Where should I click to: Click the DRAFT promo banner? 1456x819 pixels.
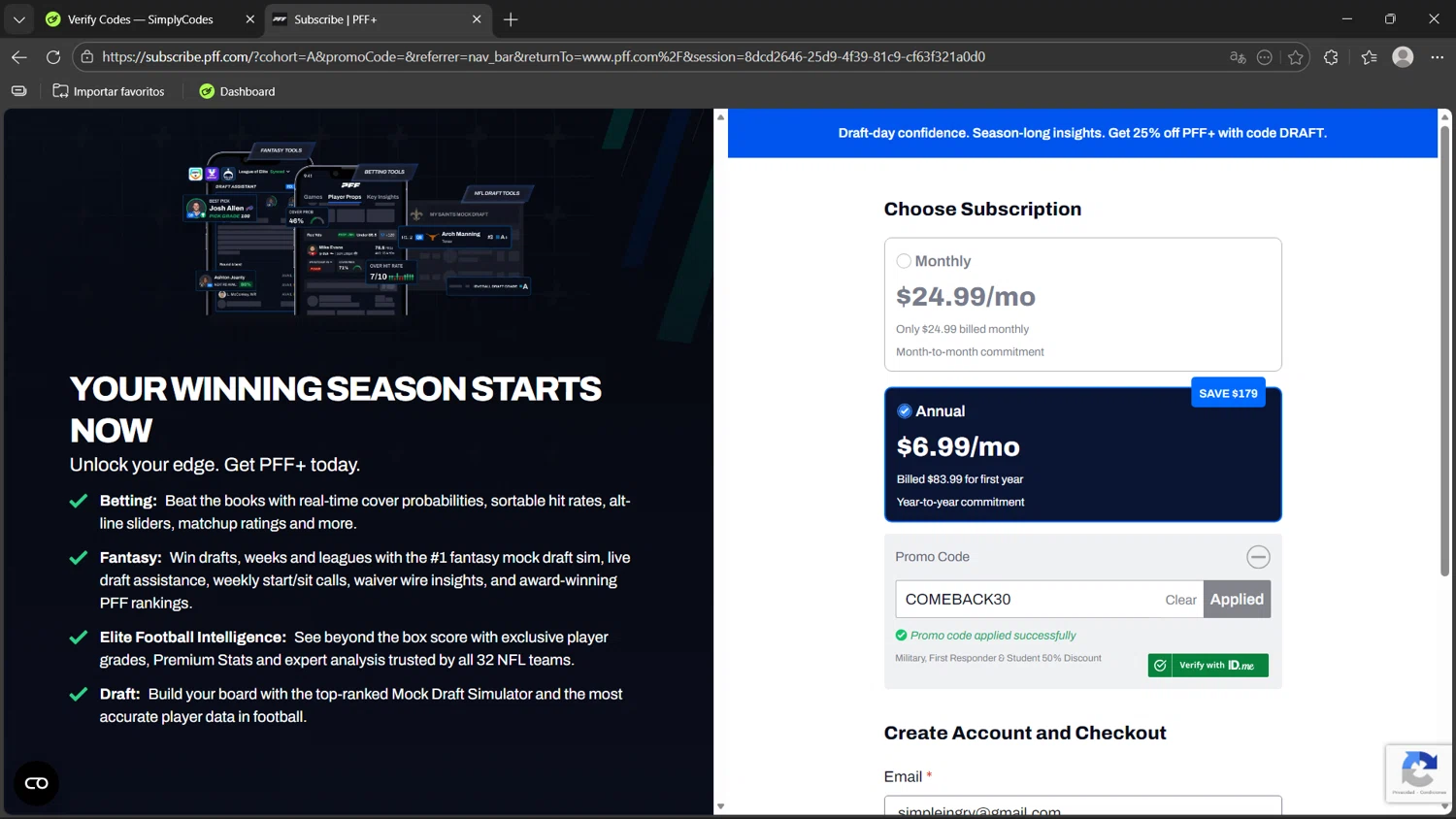click(x=1082, y=133)
